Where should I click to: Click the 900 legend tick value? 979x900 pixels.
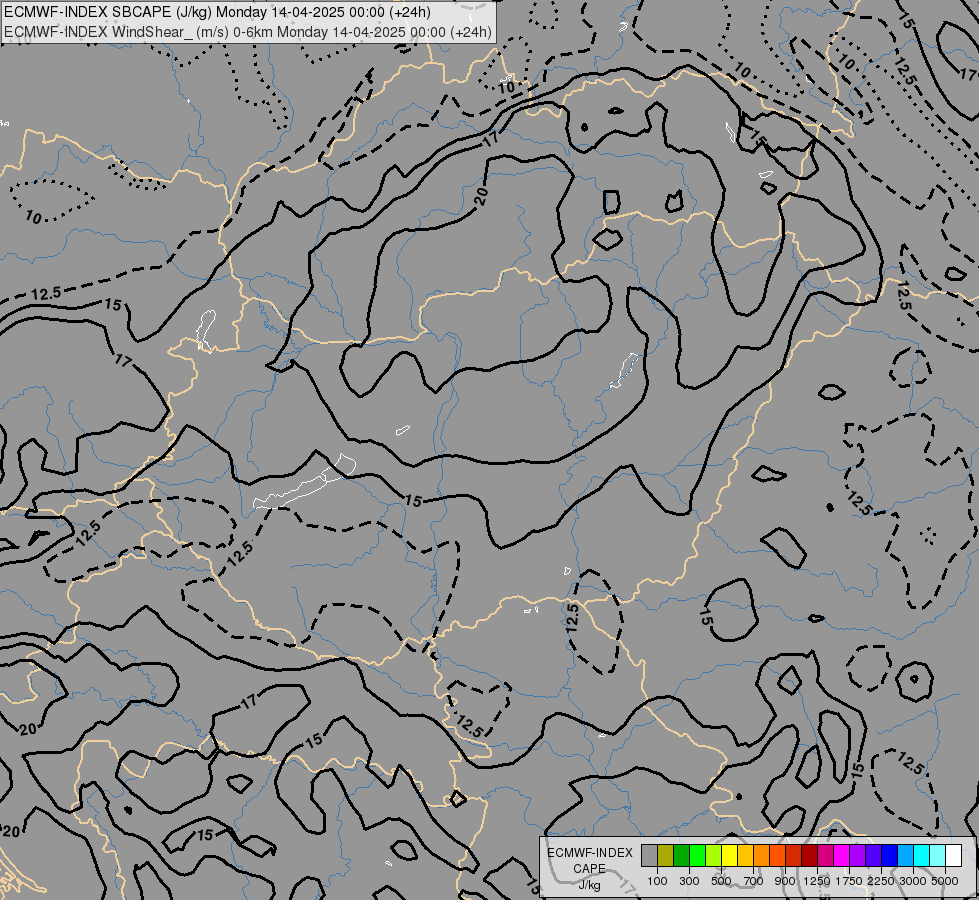tap(785, 881)
